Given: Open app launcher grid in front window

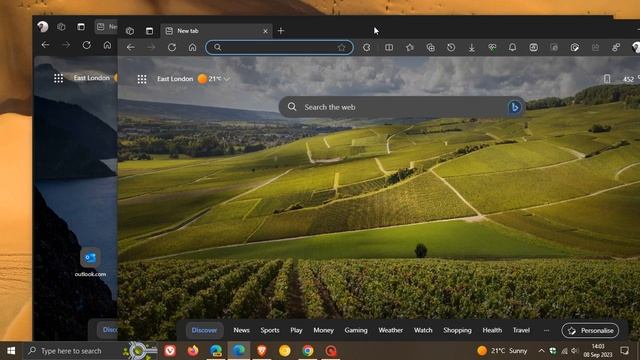Looking at the screenshot, I should point(142,79).
